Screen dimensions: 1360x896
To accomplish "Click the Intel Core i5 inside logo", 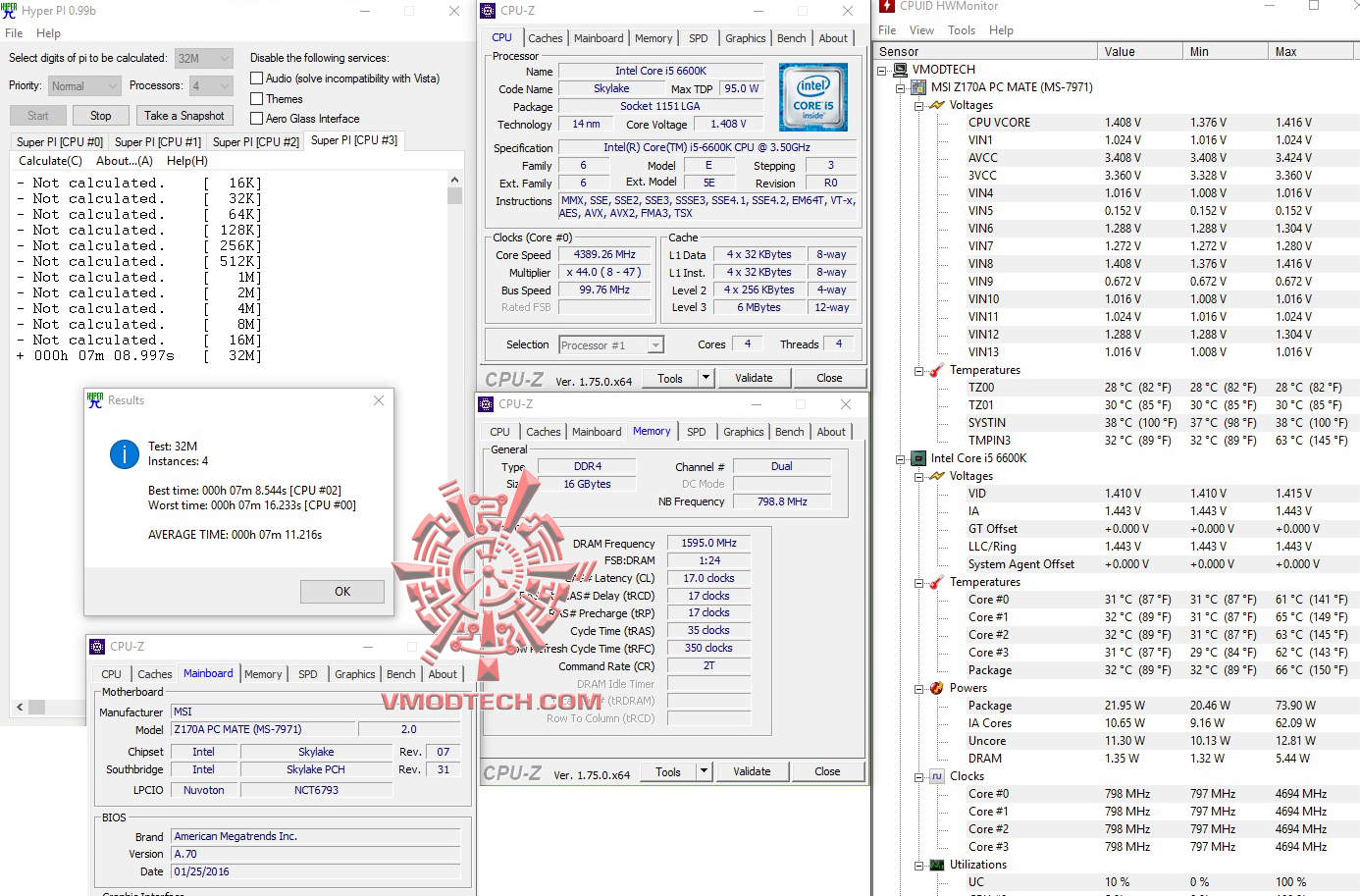I will tap(812, 97).
